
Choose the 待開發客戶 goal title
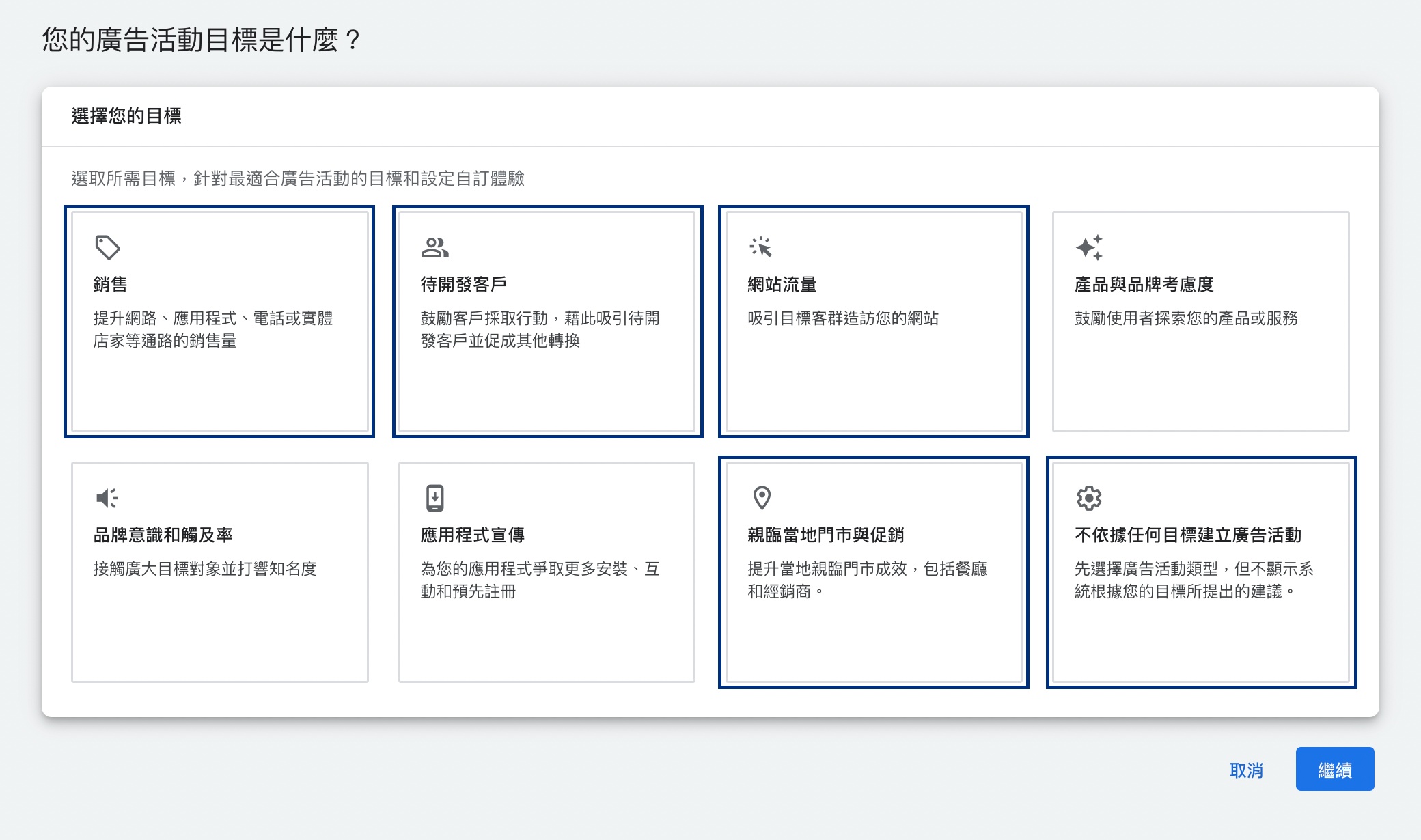[x=463, y=284]
